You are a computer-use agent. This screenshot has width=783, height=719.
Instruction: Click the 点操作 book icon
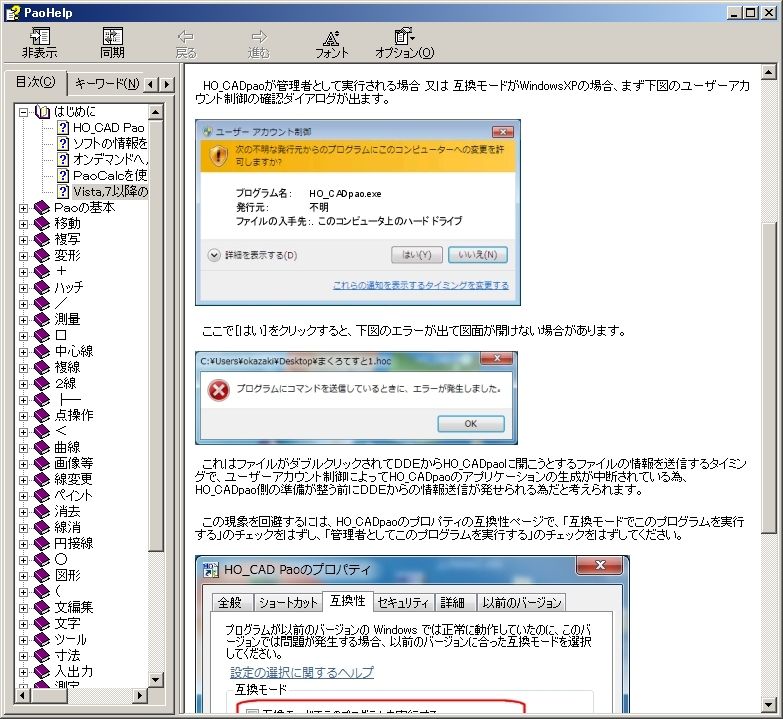pyautogui.click(x=41, y=416)
